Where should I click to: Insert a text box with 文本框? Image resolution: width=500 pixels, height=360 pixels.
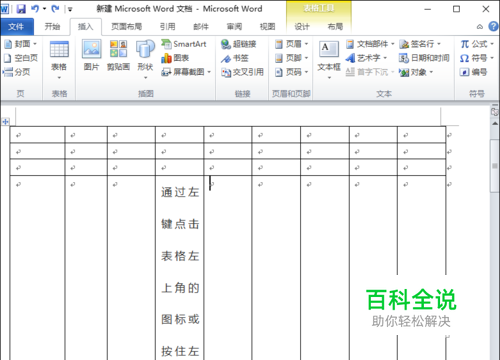pos(329,60)
